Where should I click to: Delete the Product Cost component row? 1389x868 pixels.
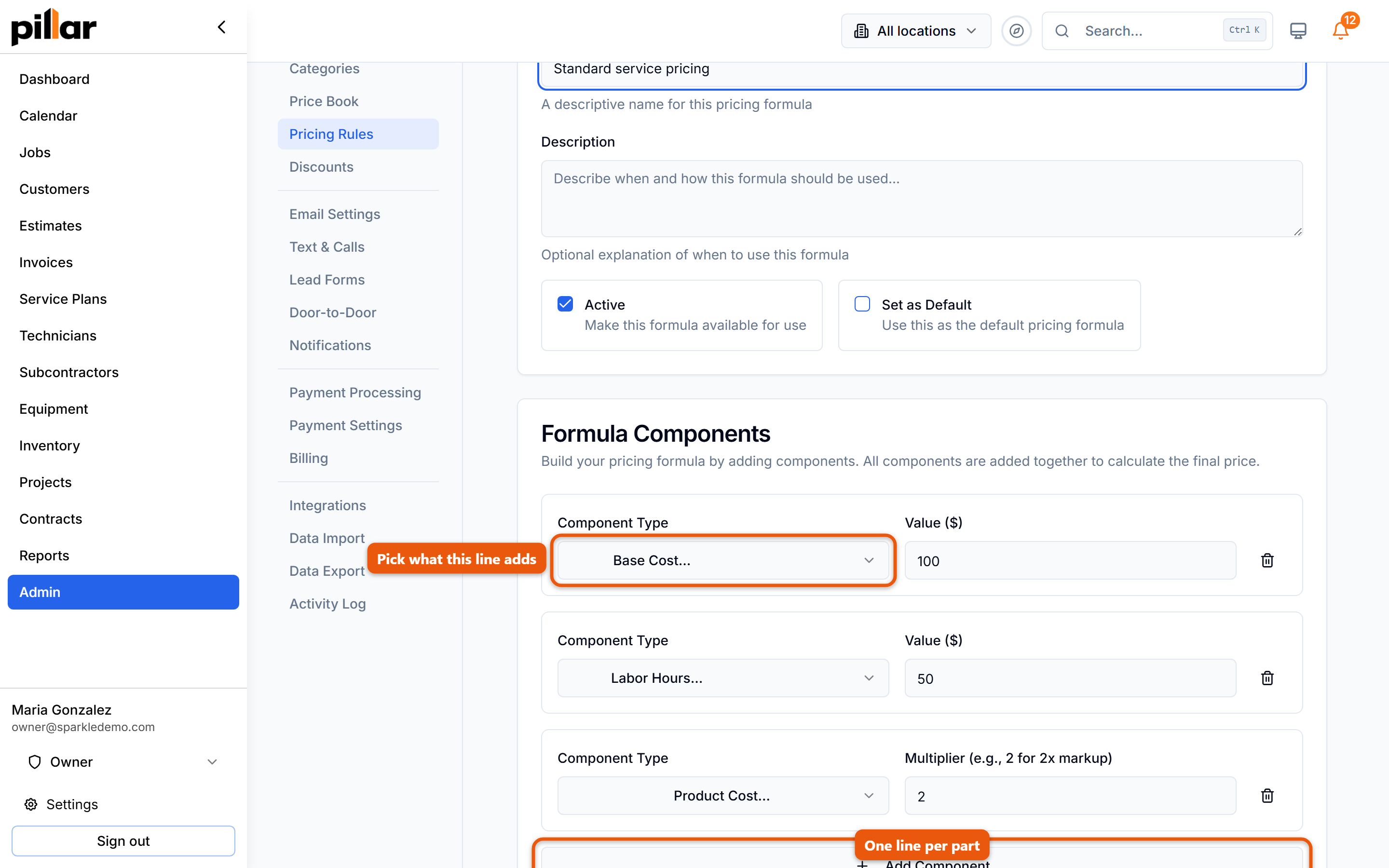[1267, 796]
